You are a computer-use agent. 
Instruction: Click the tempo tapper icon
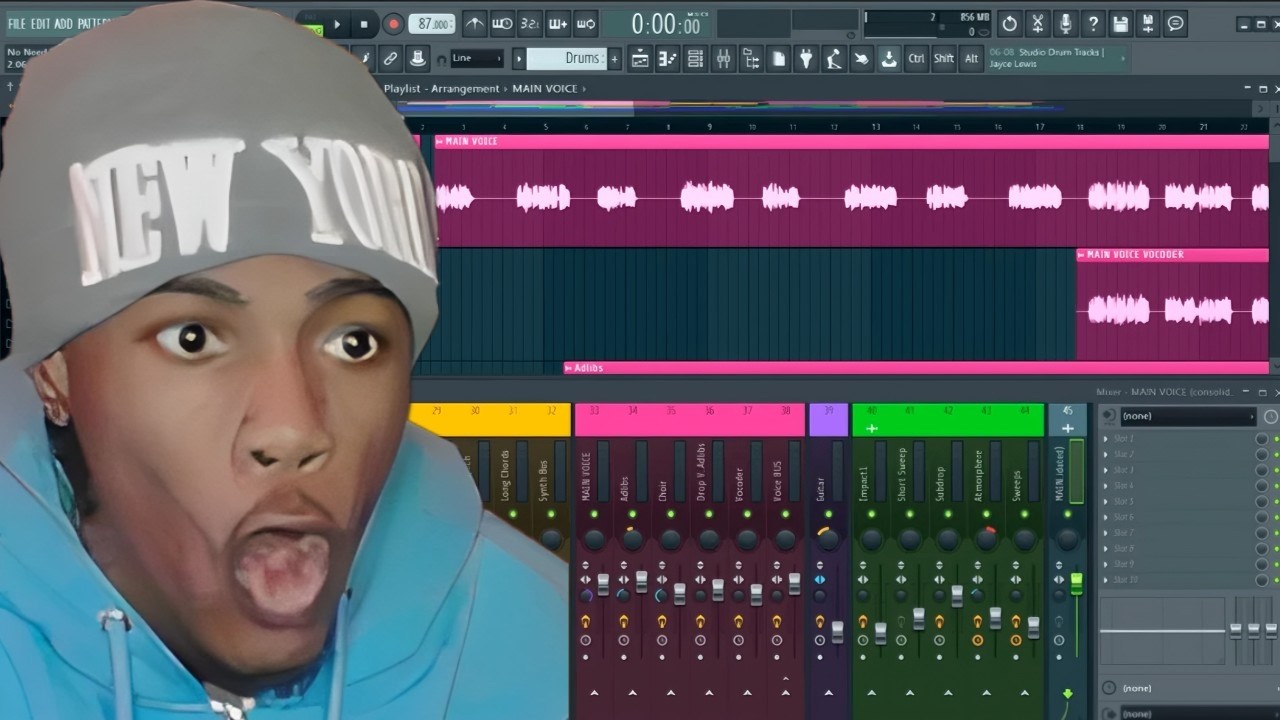click(x=834, y=59)
